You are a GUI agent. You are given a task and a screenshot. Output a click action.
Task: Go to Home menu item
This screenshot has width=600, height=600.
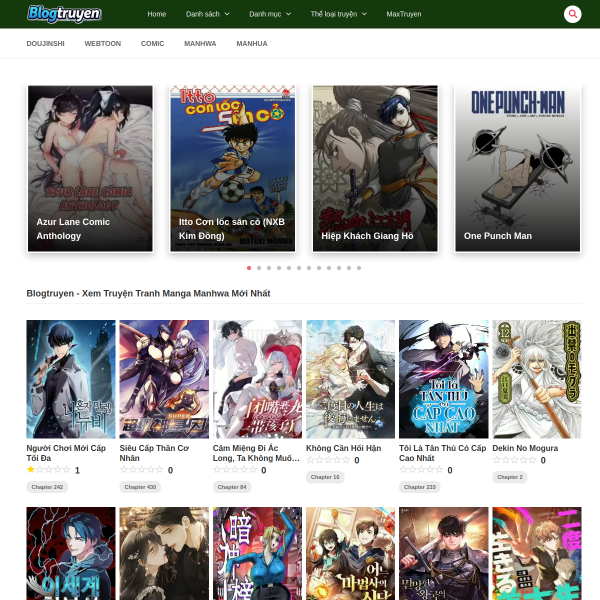click(157, 14)
